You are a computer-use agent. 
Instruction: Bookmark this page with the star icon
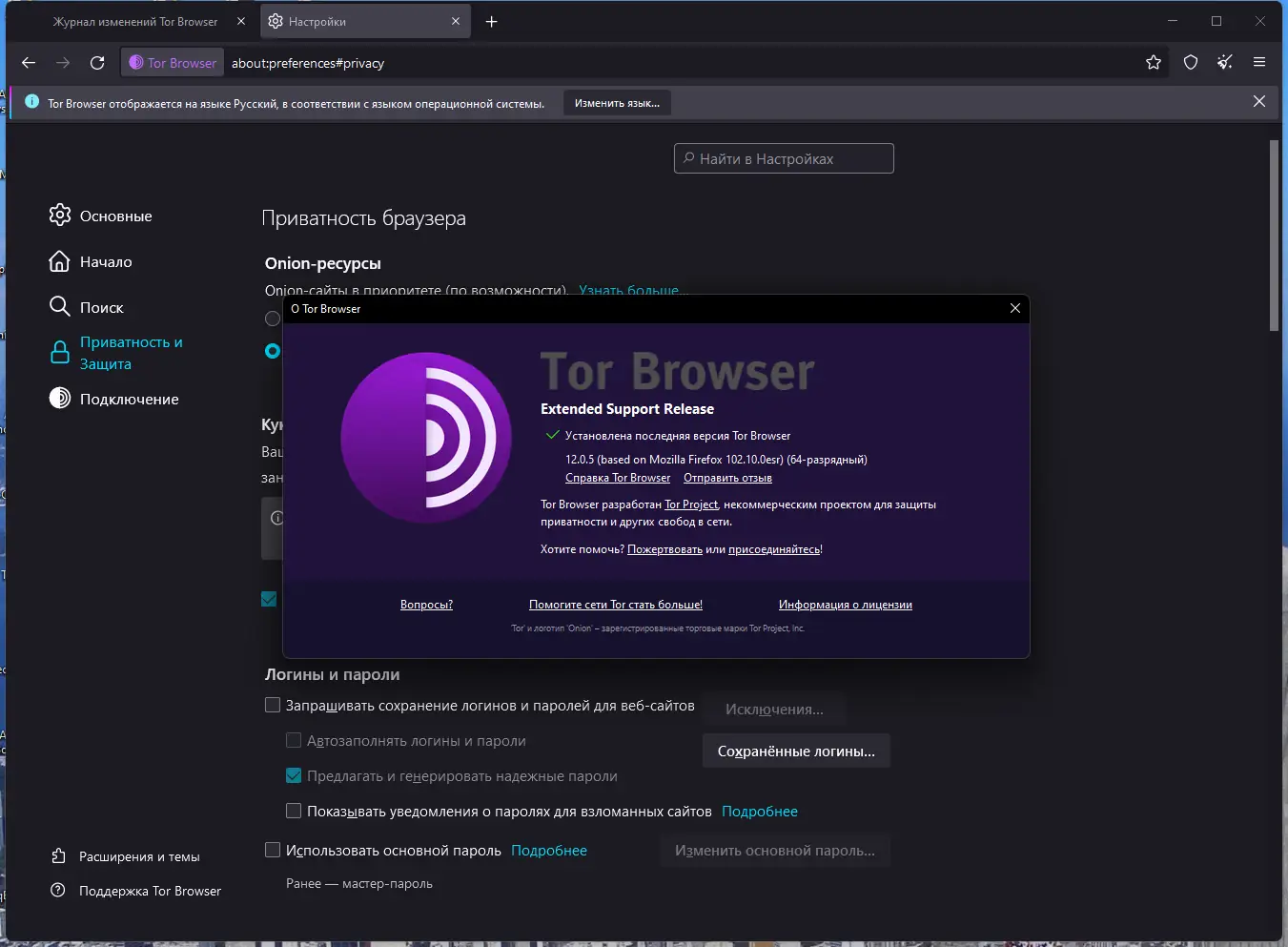coord(1154,63)
